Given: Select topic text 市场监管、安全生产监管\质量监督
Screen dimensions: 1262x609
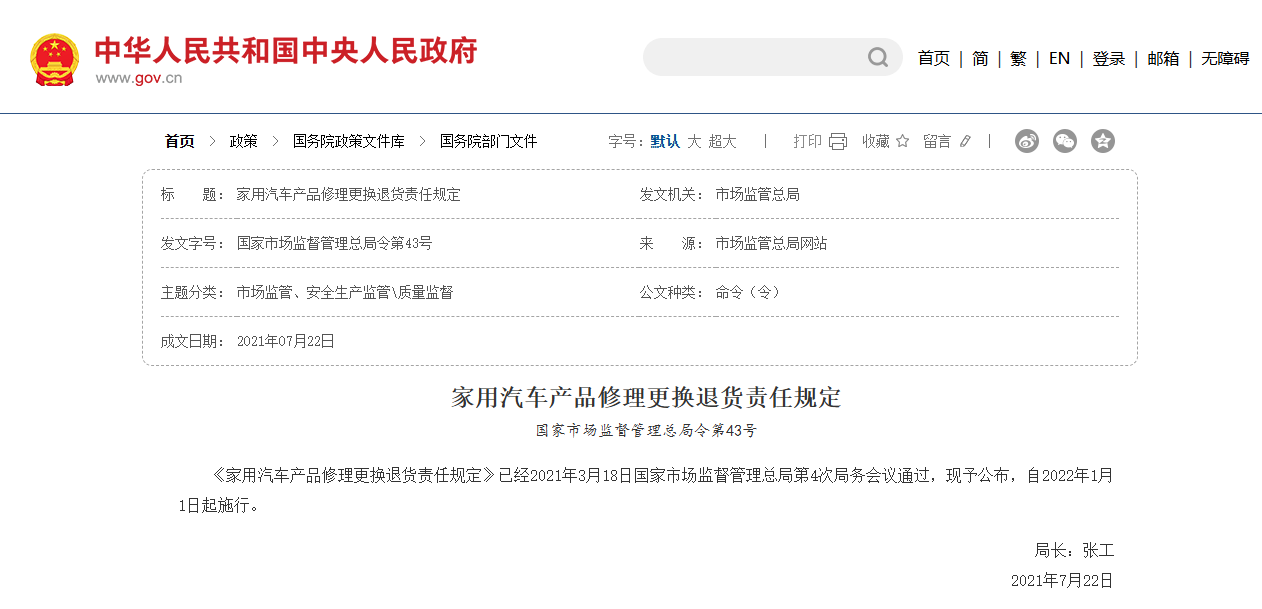Looking at the screenshot, I should point(345,292).
